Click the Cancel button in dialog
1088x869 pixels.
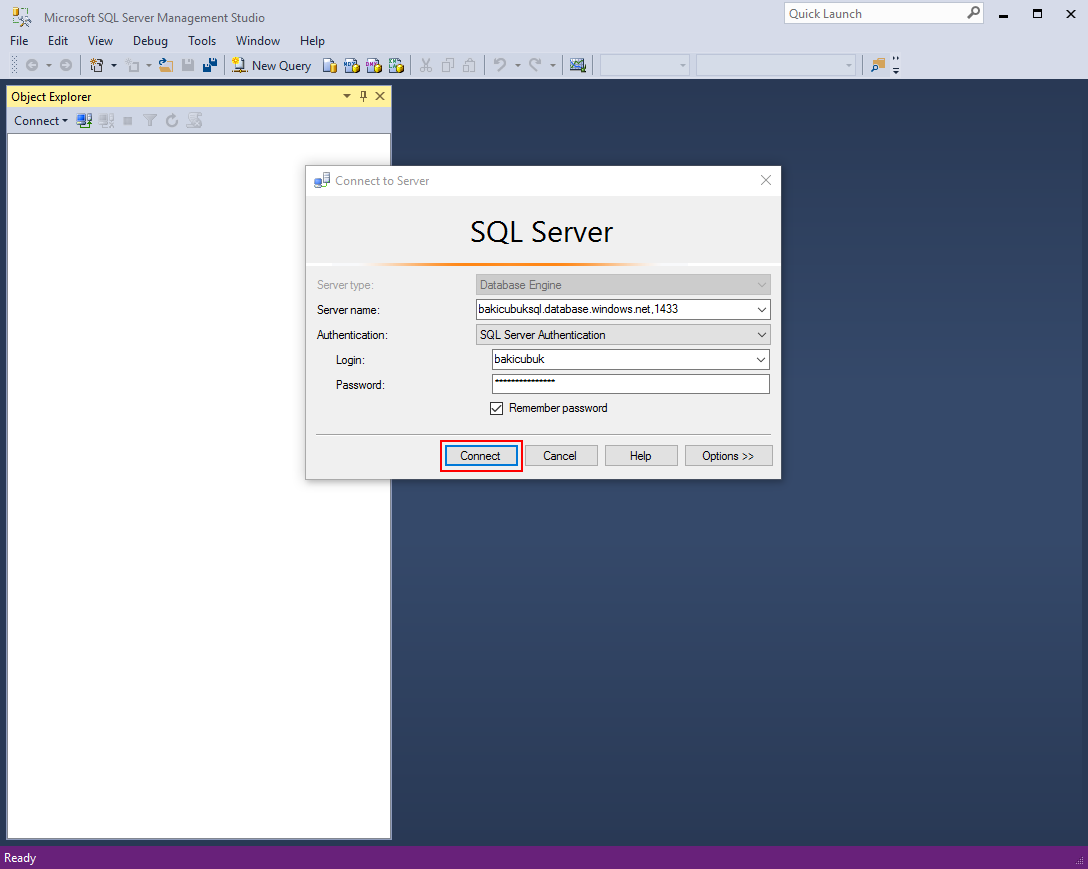pyautogui.click(x=560, y=456)
